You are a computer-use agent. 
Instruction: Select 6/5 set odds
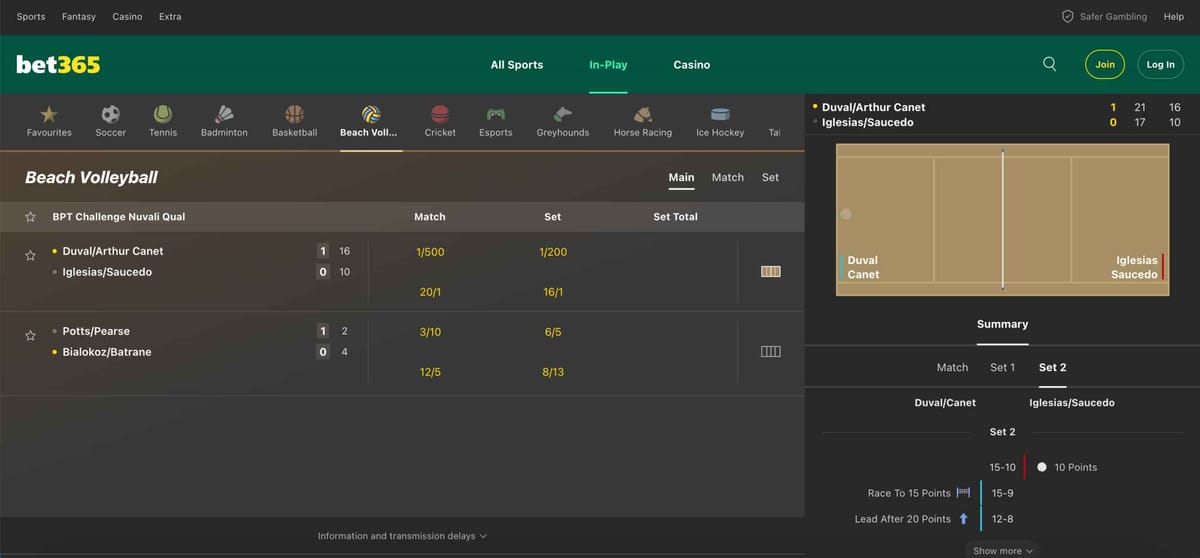click(x=553, y=332)
